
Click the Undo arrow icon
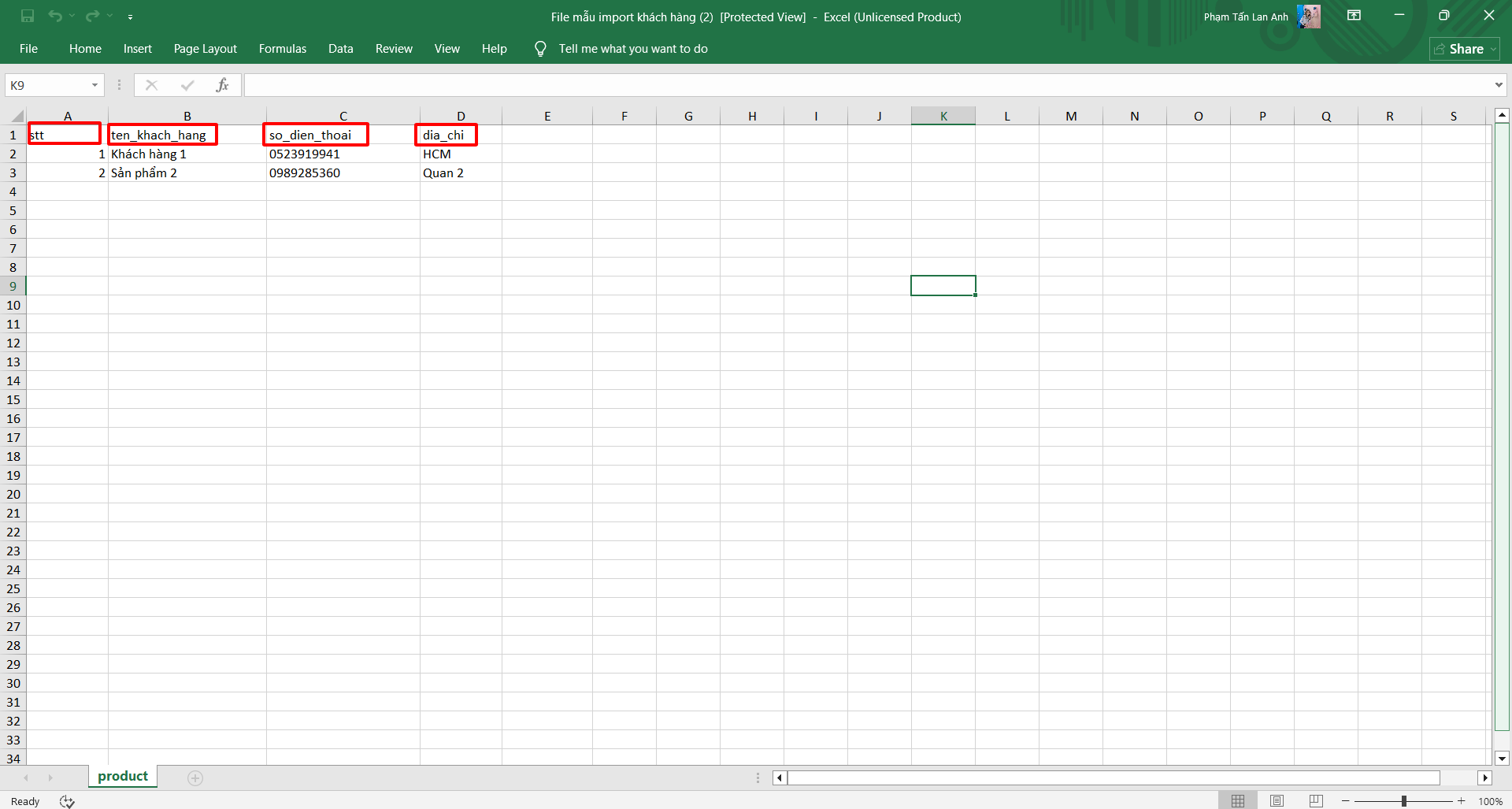(x=55, y=16)
